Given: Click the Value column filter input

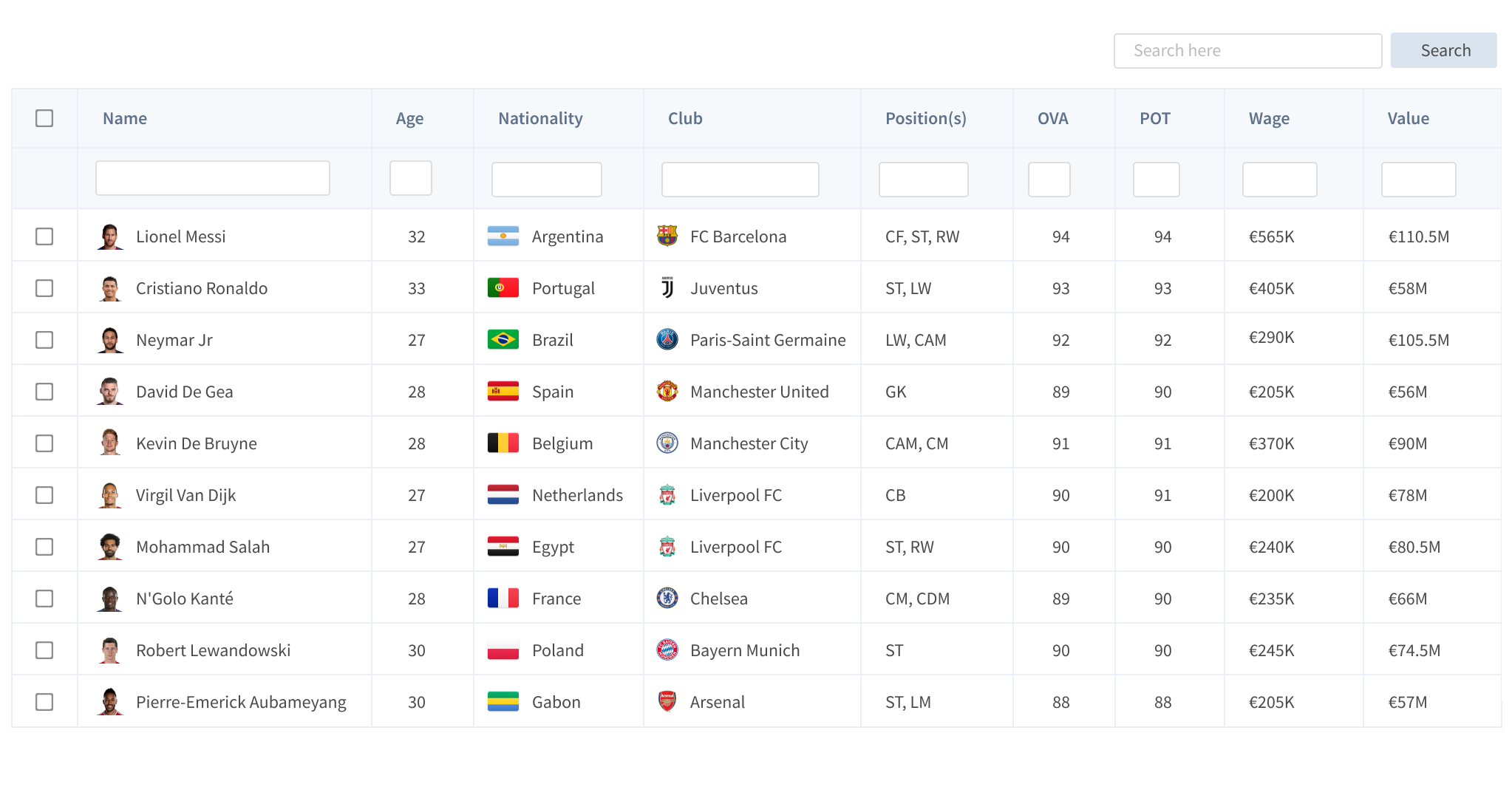Looking at the screenshot, I should pyautogui.click(x=1418, y=178).
